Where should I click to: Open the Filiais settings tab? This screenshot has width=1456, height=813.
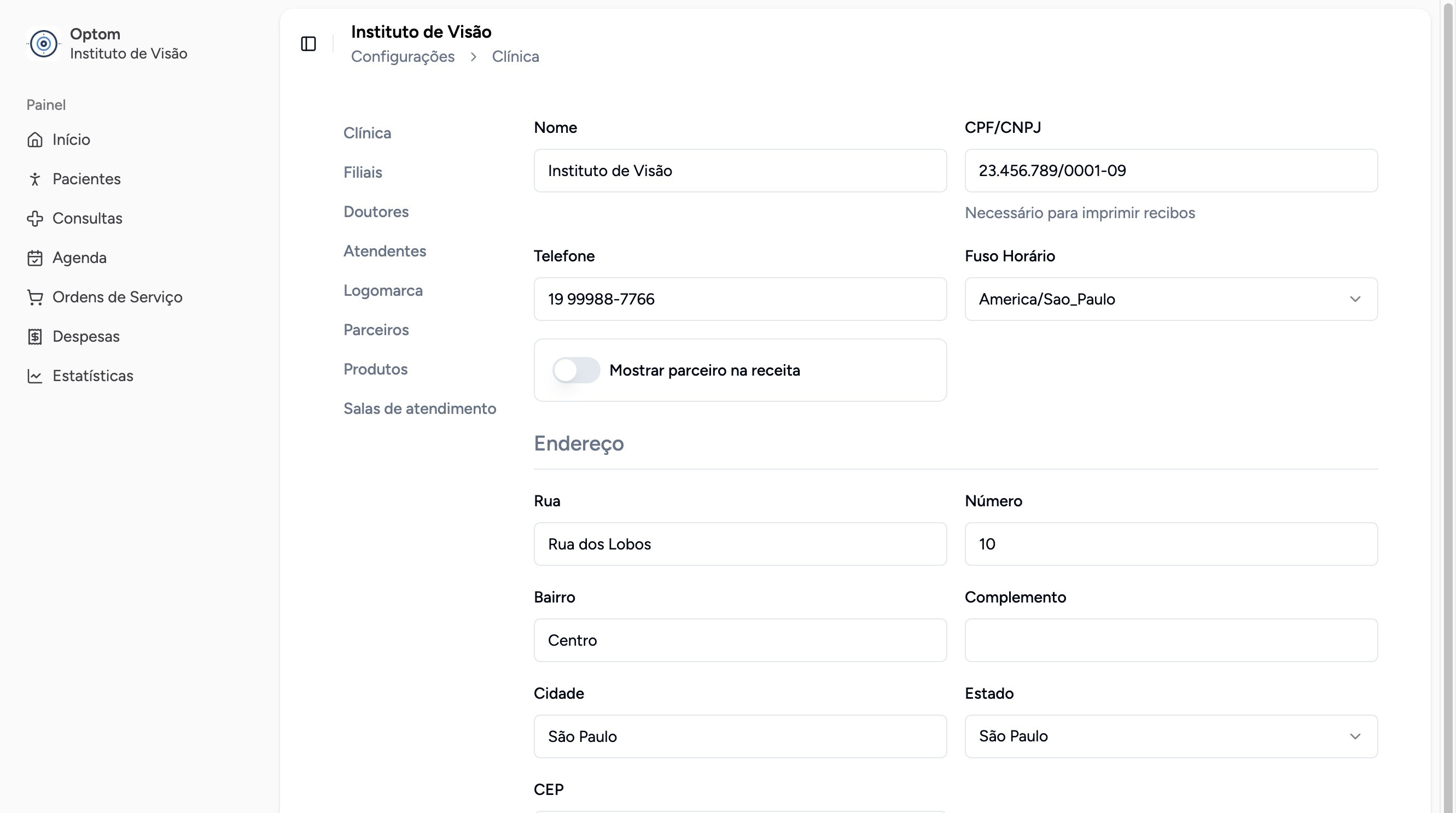[363, 172]
